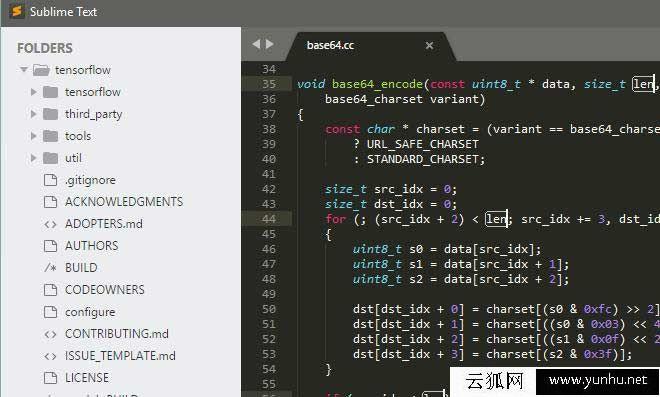Open the .gitignore file
Viewport: 660px width, 397px height.
[90, 180]
